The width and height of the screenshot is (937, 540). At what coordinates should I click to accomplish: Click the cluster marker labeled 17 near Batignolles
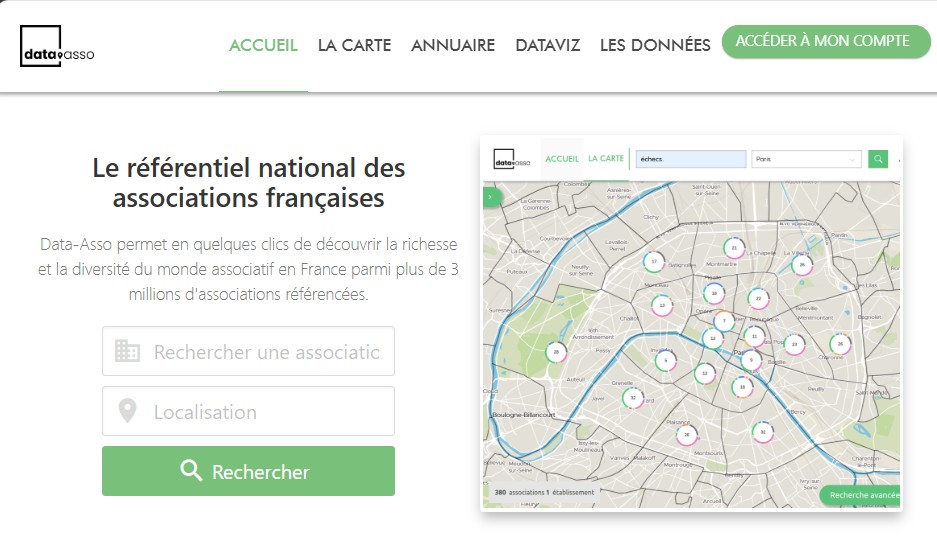pos(654,262)
